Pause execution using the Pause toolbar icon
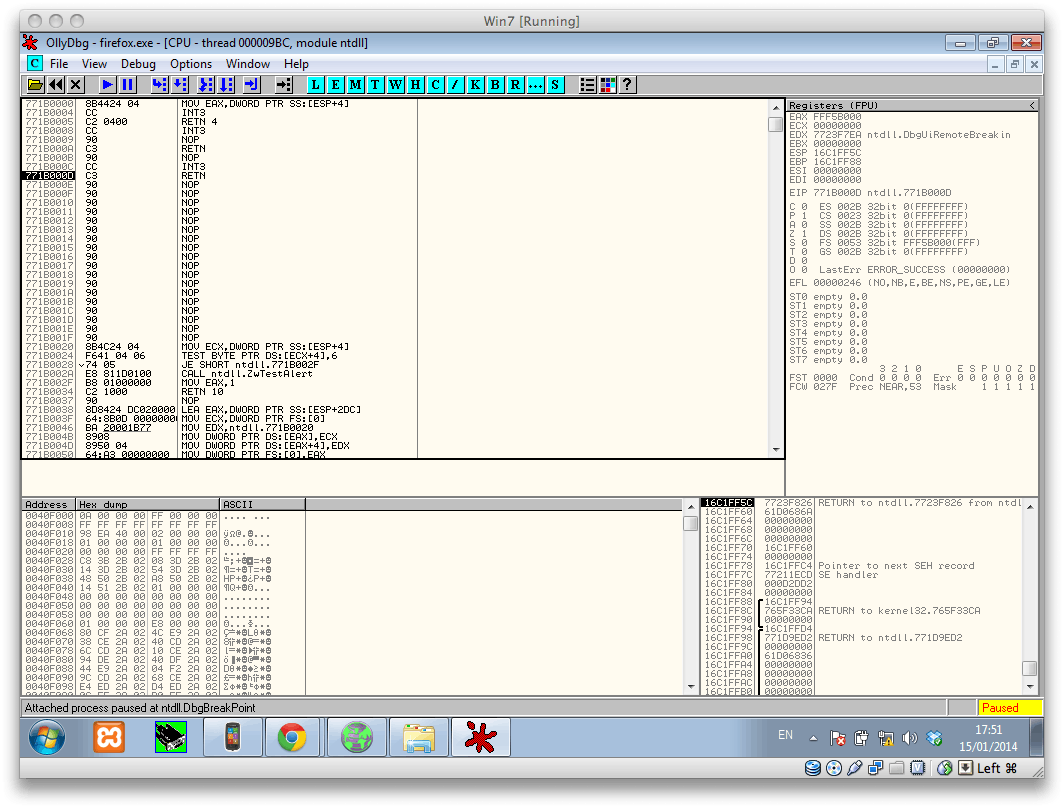This screenshot has height=808, width=1064. [128, 85]
